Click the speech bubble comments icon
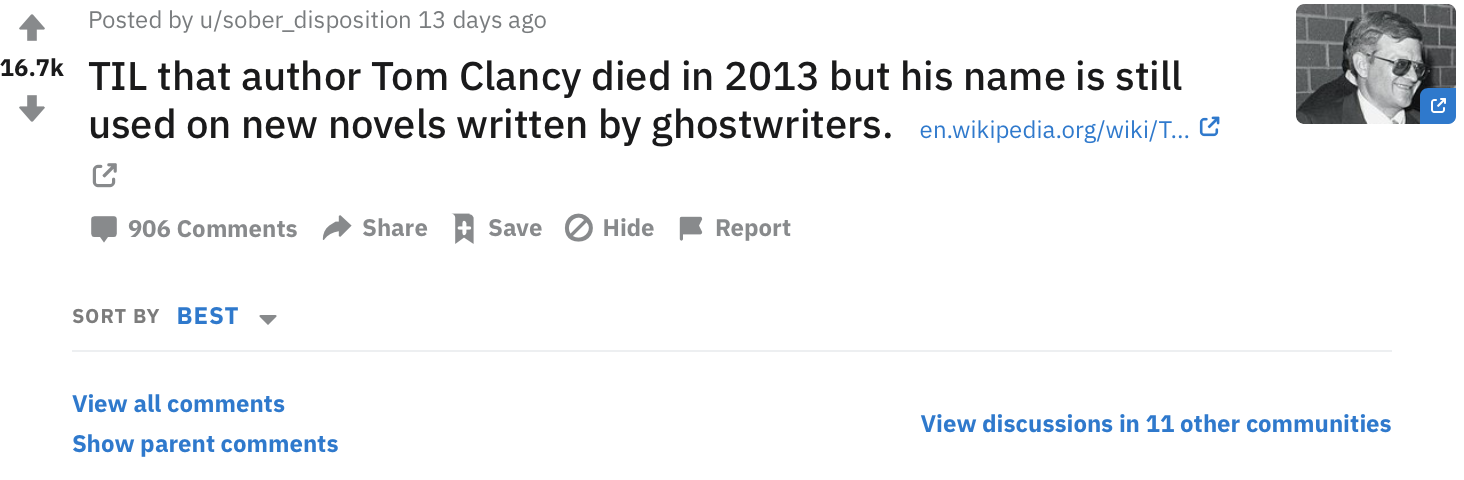The width and height of the screenshot is (1464, 480). (104, 229)
